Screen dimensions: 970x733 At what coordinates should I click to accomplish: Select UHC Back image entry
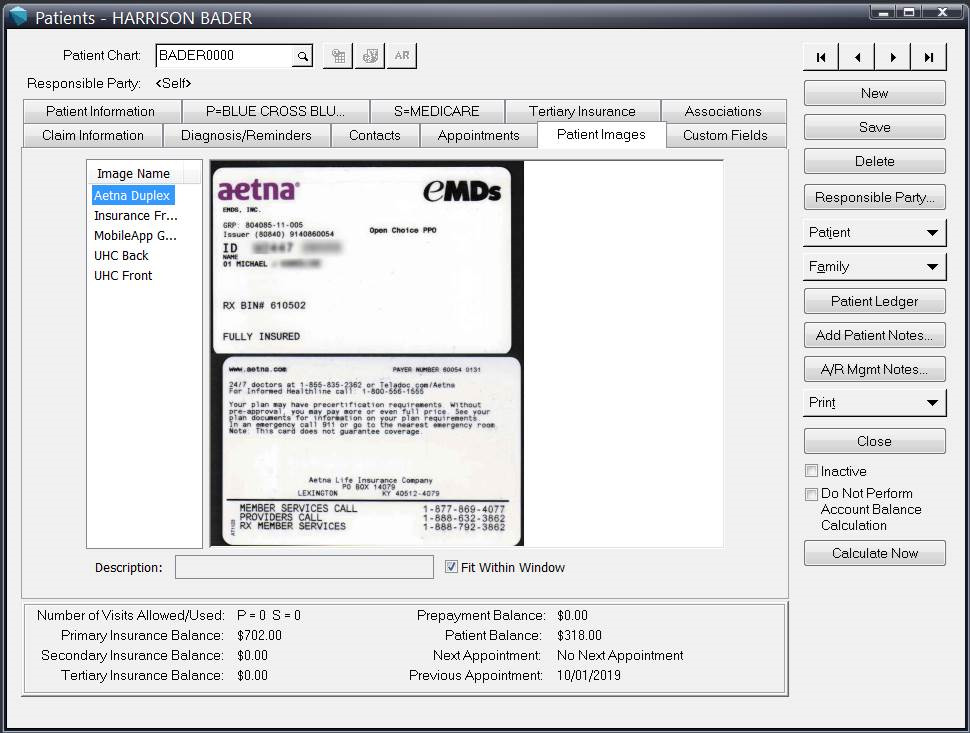pos(121,255)
